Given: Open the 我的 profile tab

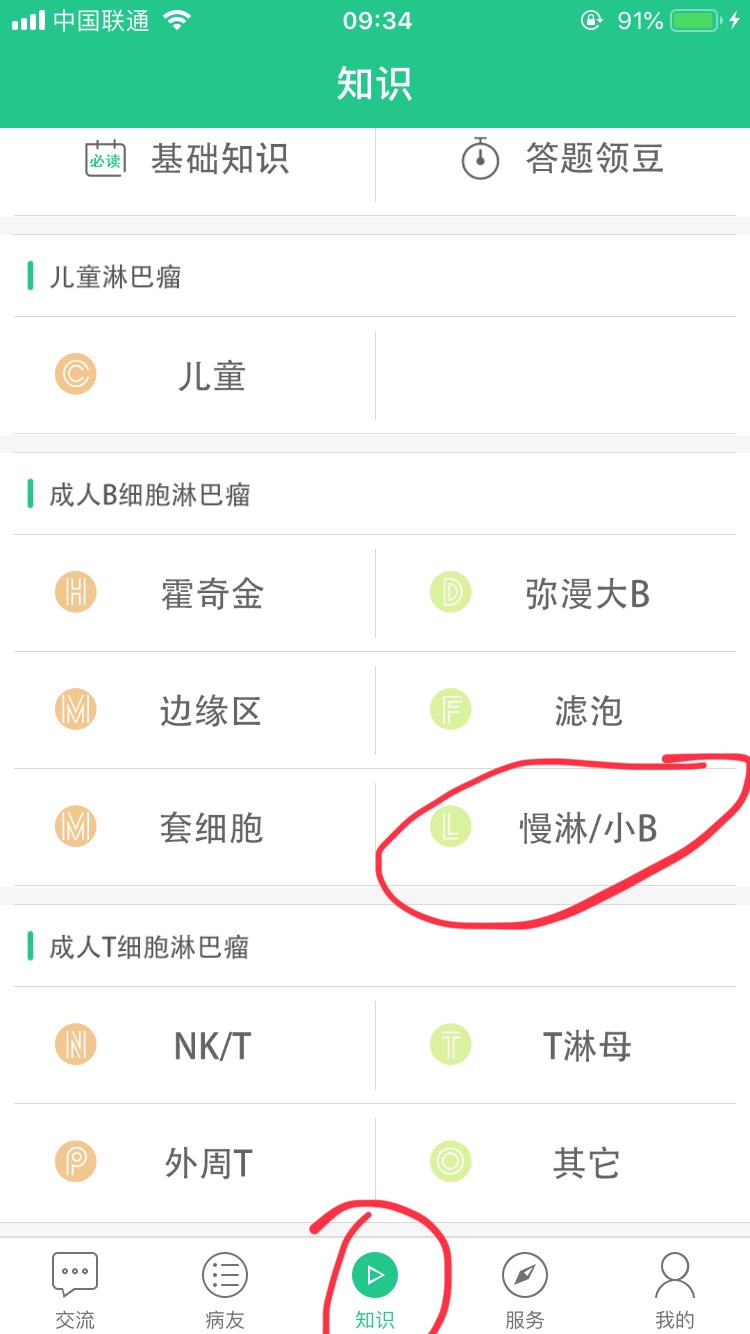Looking at the screenshot, I should pos(675,1289).
